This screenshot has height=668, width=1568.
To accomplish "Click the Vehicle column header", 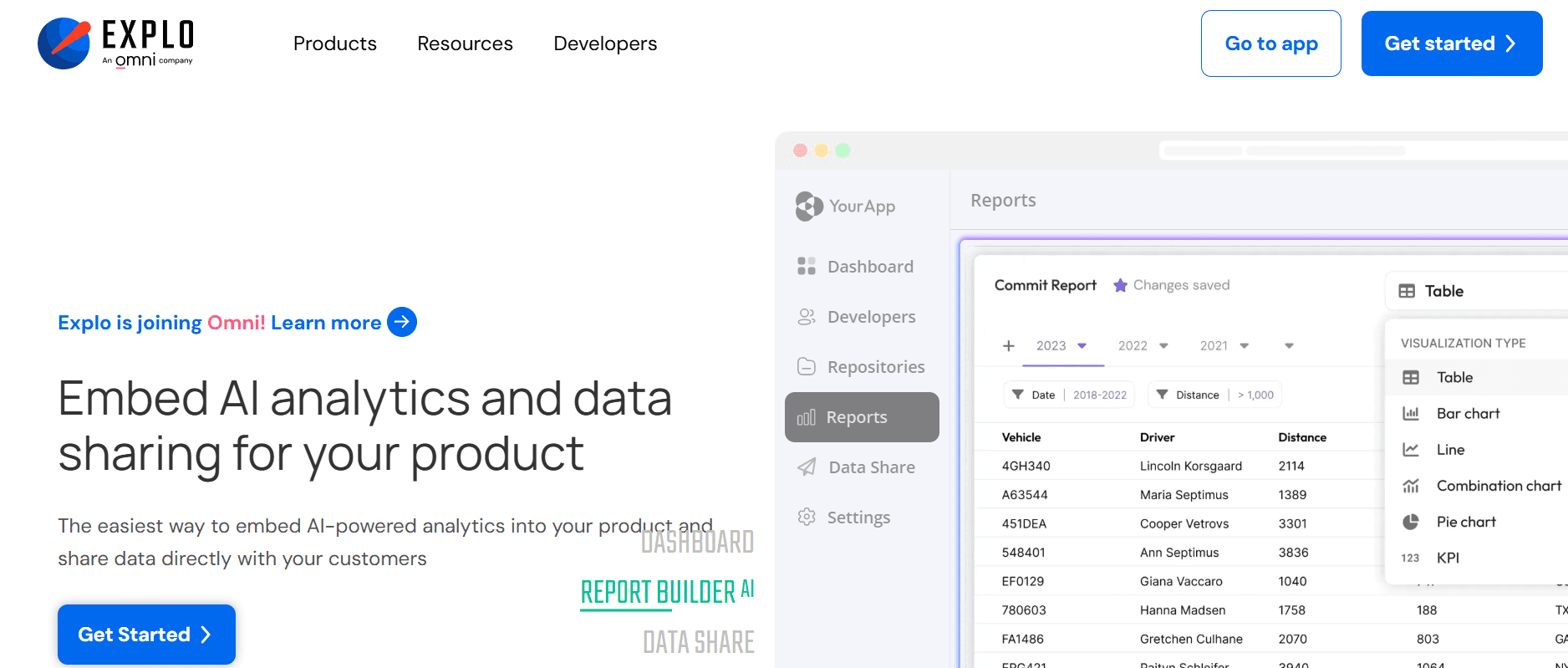I will [x=1021, y=437].
